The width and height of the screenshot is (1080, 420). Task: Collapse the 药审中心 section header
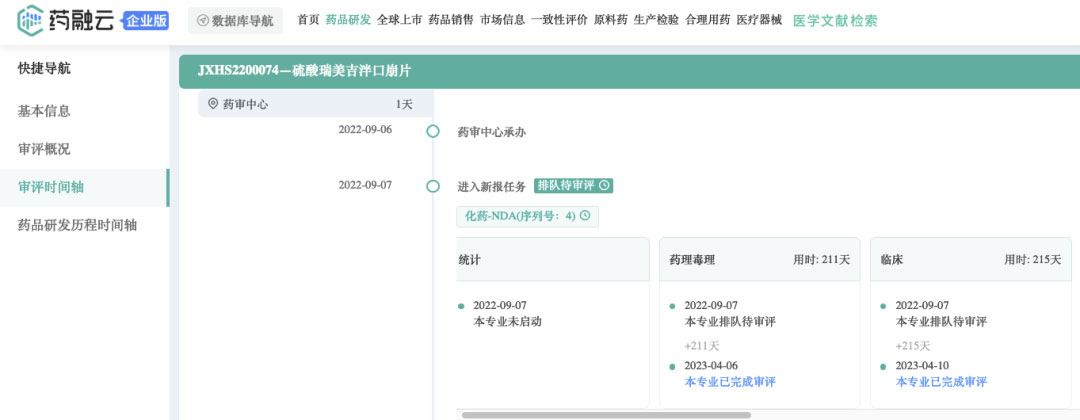pos(315,104)
